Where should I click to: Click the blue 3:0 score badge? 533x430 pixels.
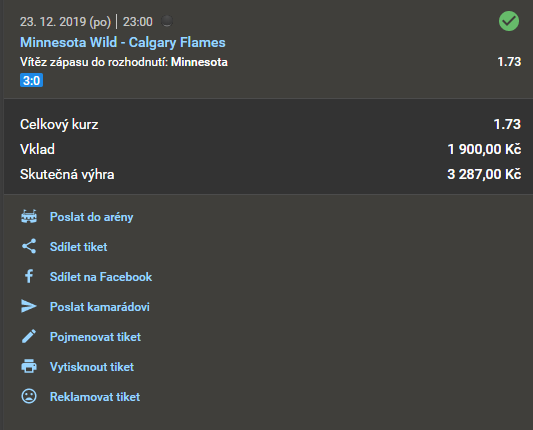pyautogui.click(x=31, y=81)
